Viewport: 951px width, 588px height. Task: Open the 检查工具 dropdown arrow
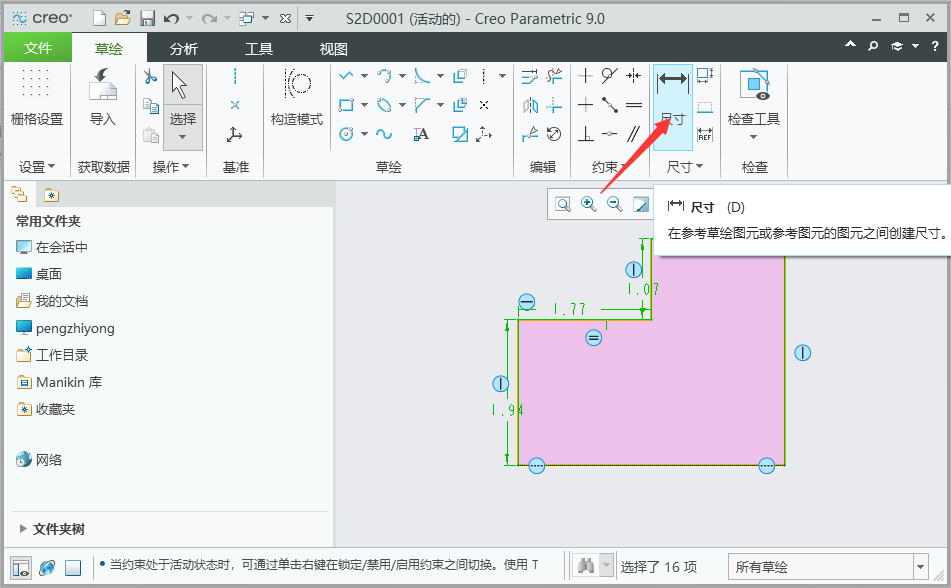pos(753,137)
